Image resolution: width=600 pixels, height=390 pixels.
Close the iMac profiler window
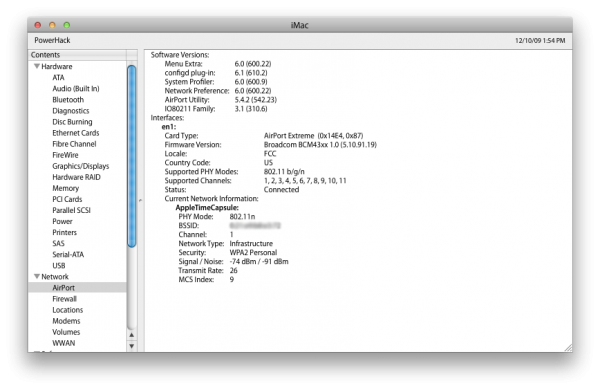pos(38,25)
